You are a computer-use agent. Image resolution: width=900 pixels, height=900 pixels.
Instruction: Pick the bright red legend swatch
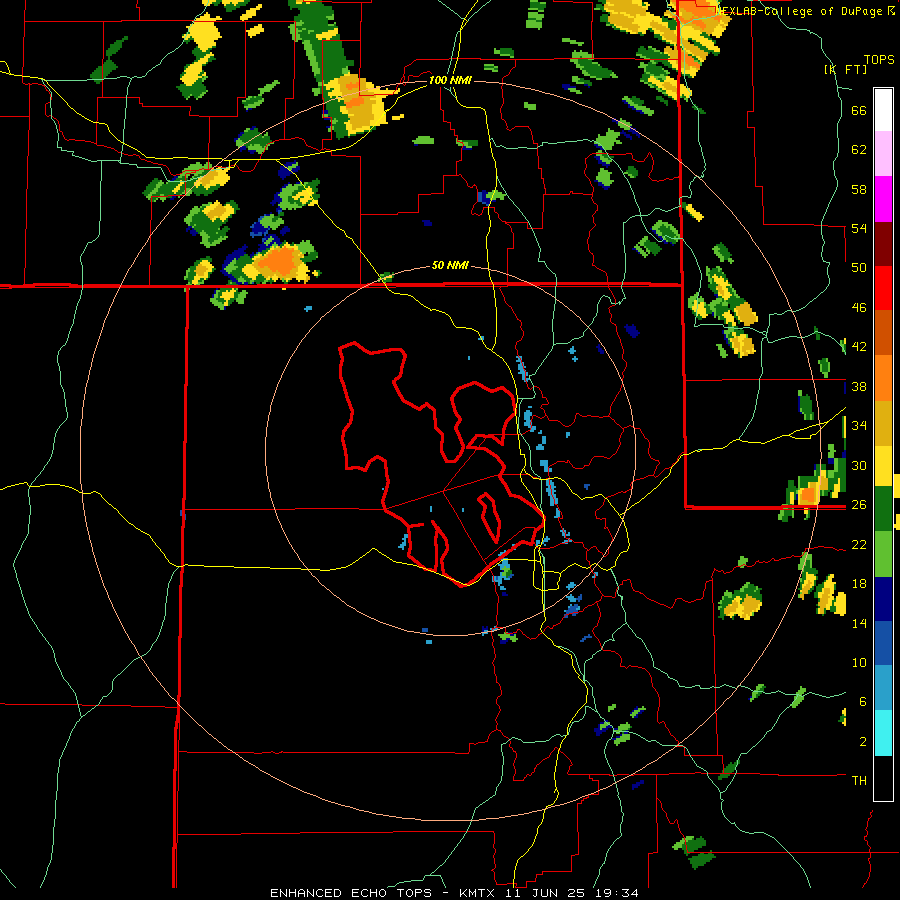click(883, 288)
